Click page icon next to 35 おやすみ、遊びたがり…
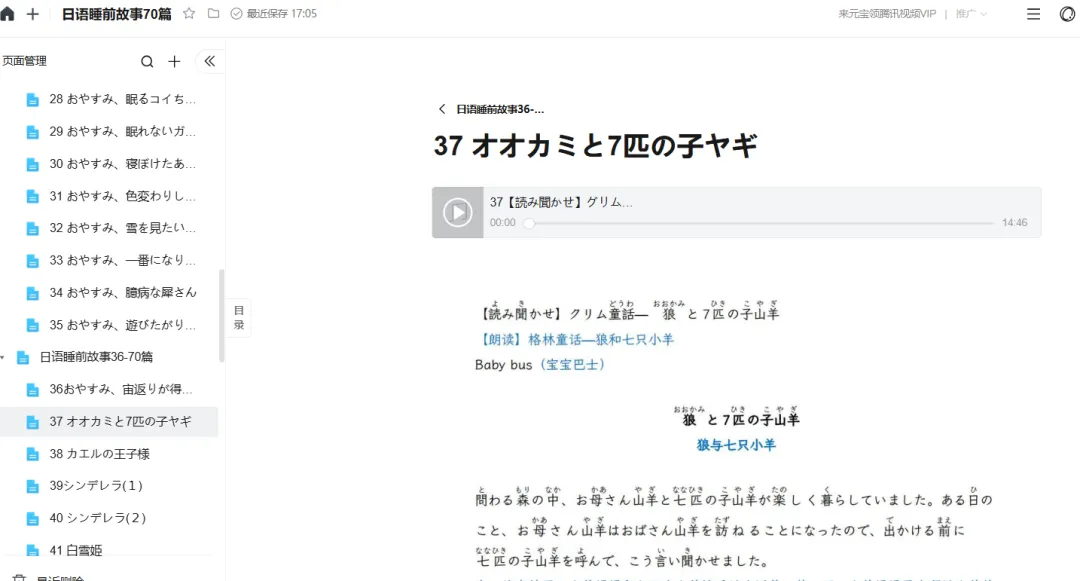 (32, 326)
